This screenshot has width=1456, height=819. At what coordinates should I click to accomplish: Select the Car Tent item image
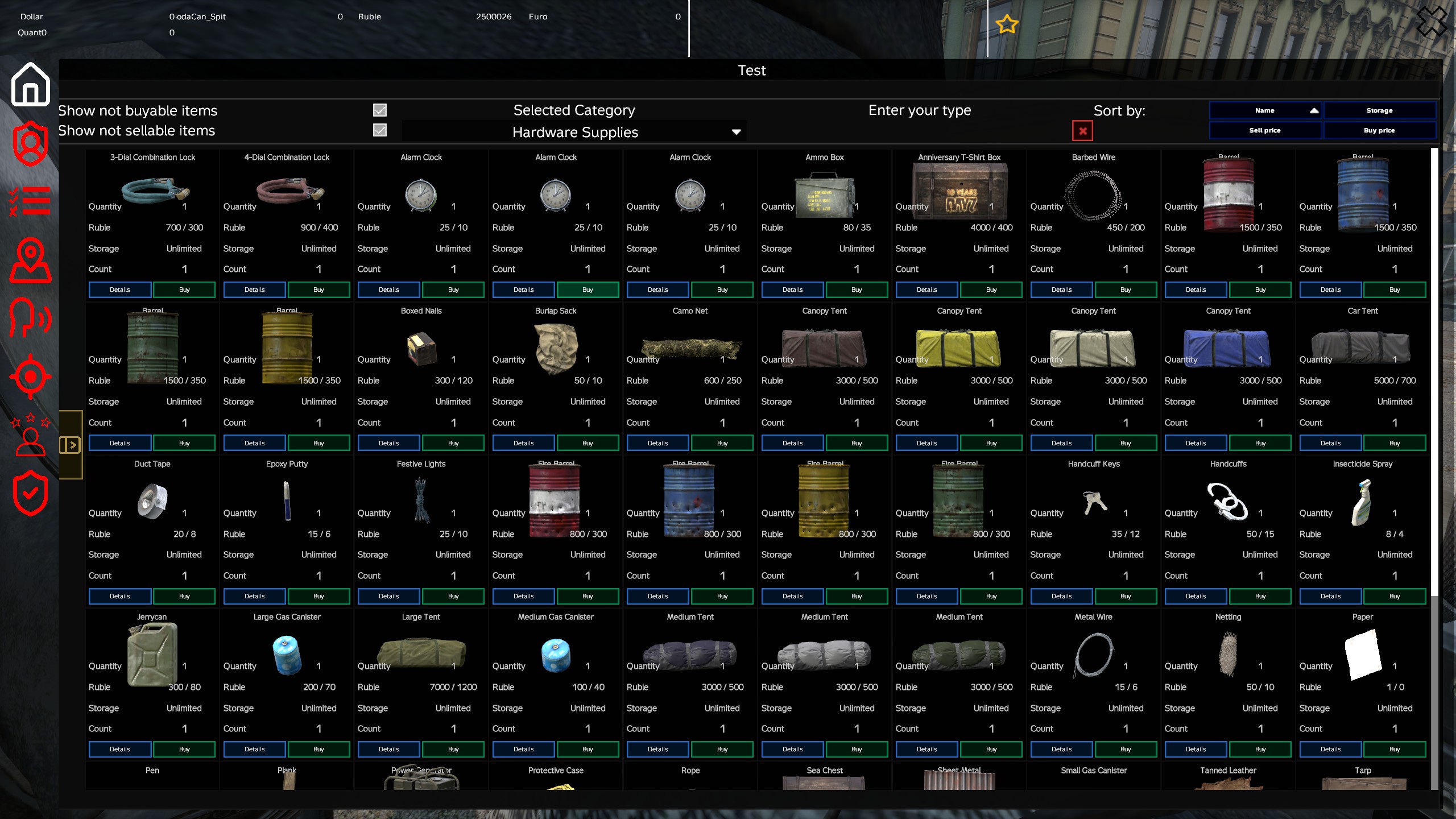tap(1362, 347)
